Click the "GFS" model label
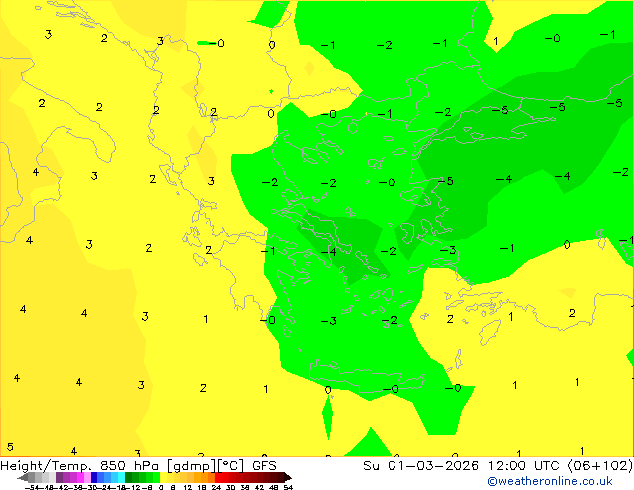This screenshot has width=634, height=490. pos(264,466)
